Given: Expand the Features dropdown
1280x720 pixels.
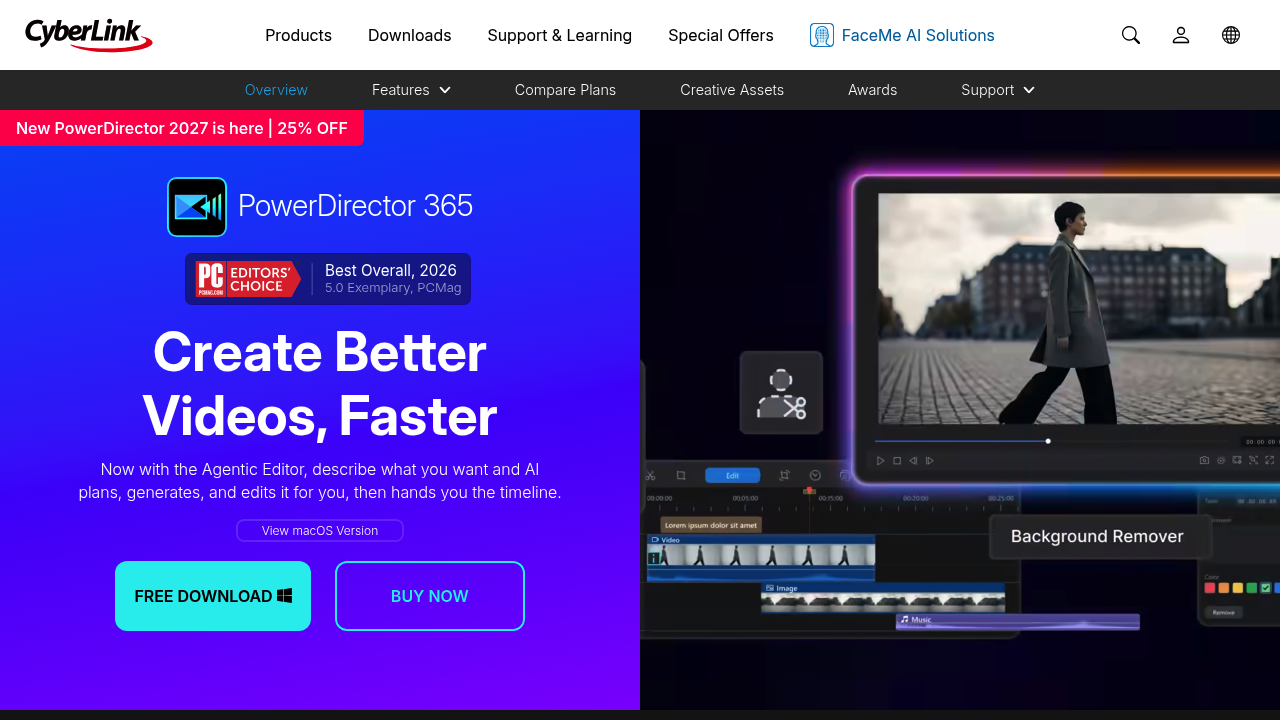Looking at the screenshot, I should click(411, 90).
